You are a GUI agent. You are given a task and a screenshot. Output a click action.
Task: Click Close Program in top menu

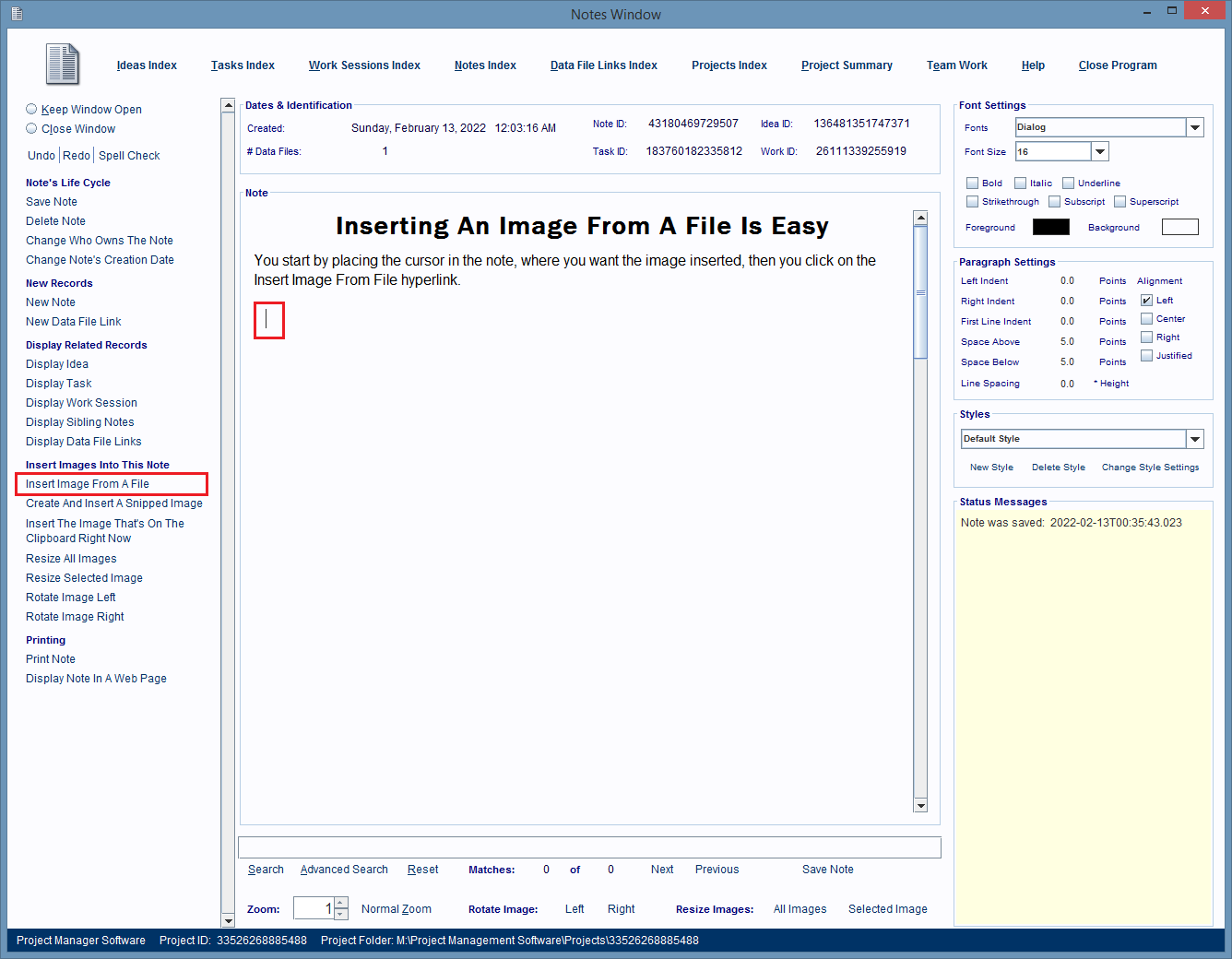[1118, 65]
